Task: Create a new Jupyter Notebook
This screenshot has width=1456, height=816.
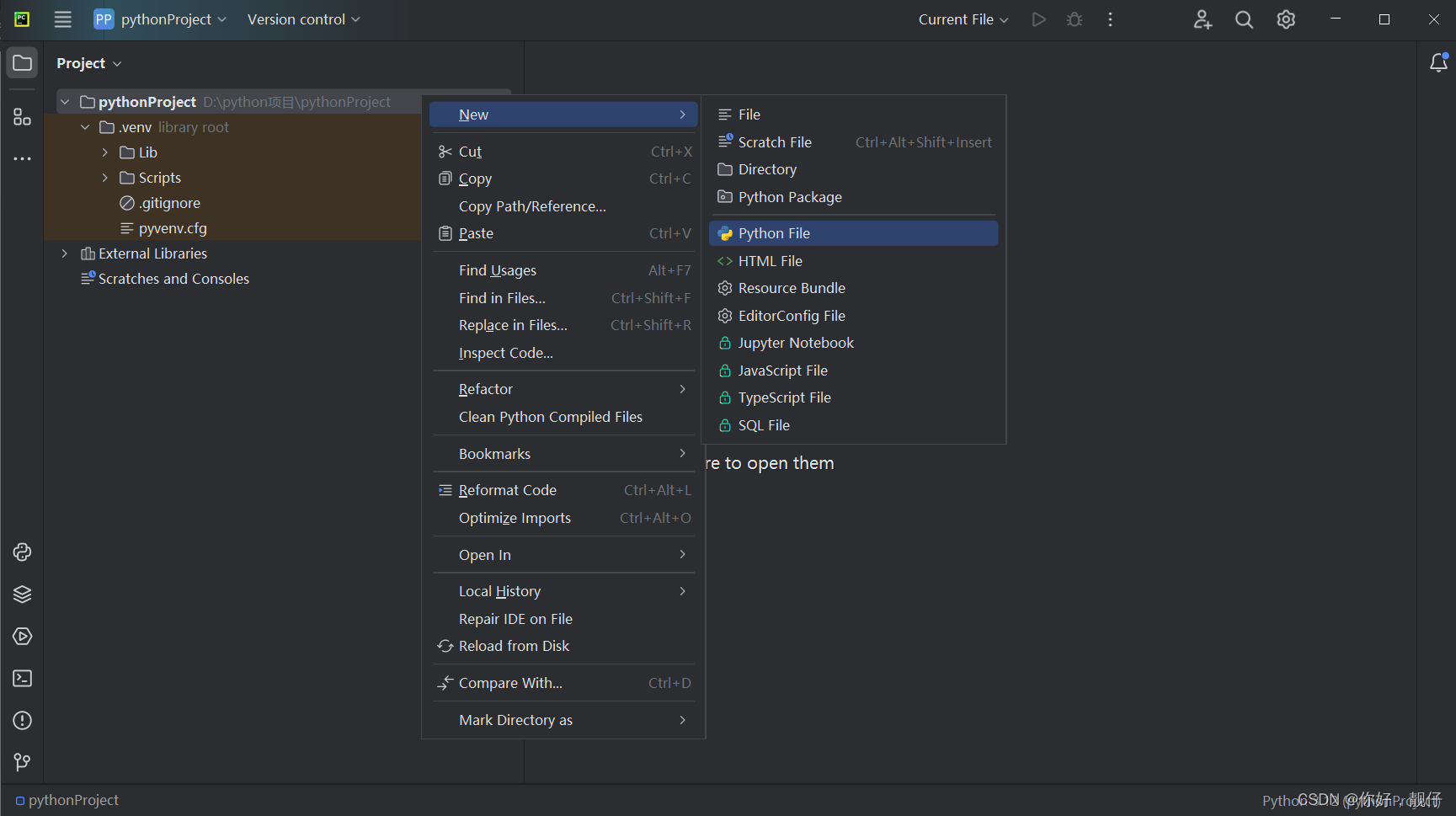Action: (854, 343)
